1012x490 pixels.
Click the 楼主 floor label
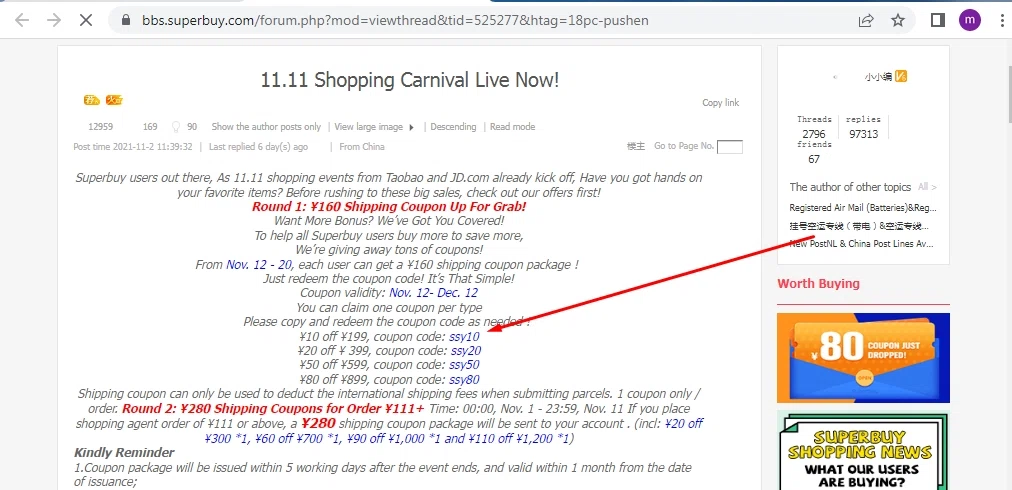(x=636, y=147)
